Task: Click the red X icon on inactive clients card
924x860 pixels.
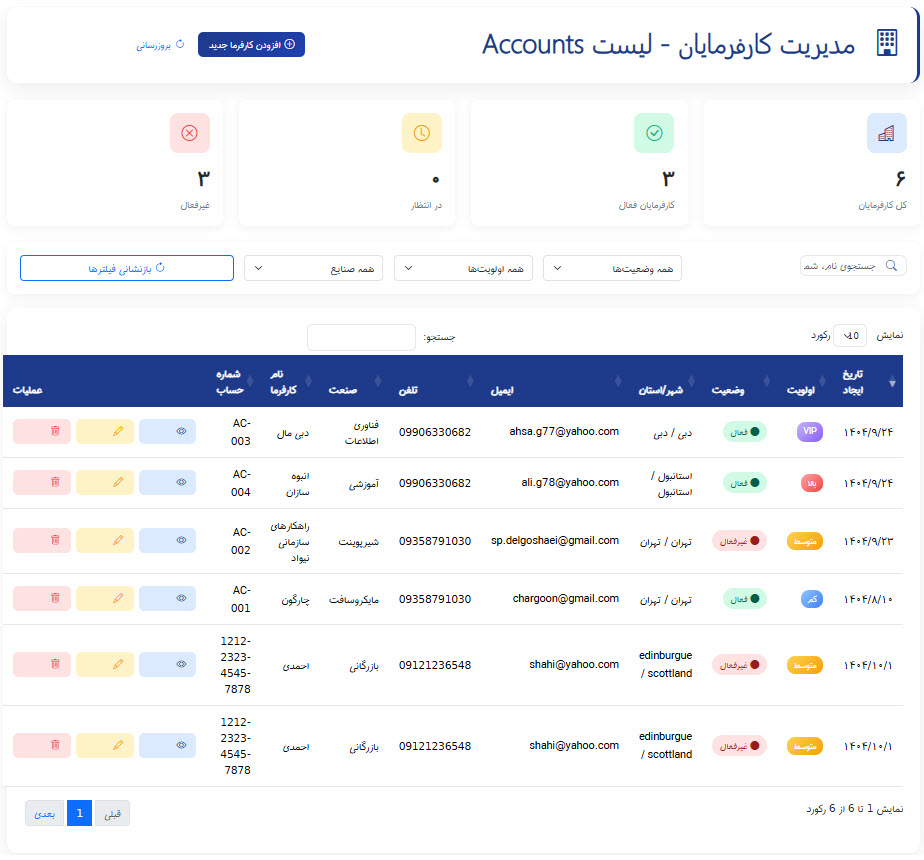Action: pyautogui.click(x=190, y=133)
